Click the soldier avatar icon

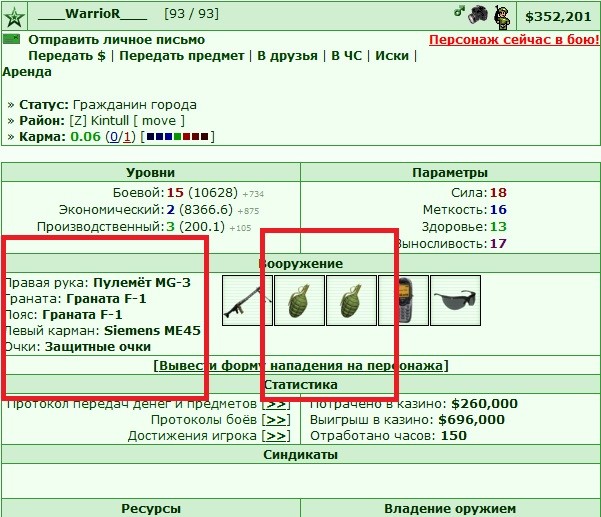click(502, 17)
